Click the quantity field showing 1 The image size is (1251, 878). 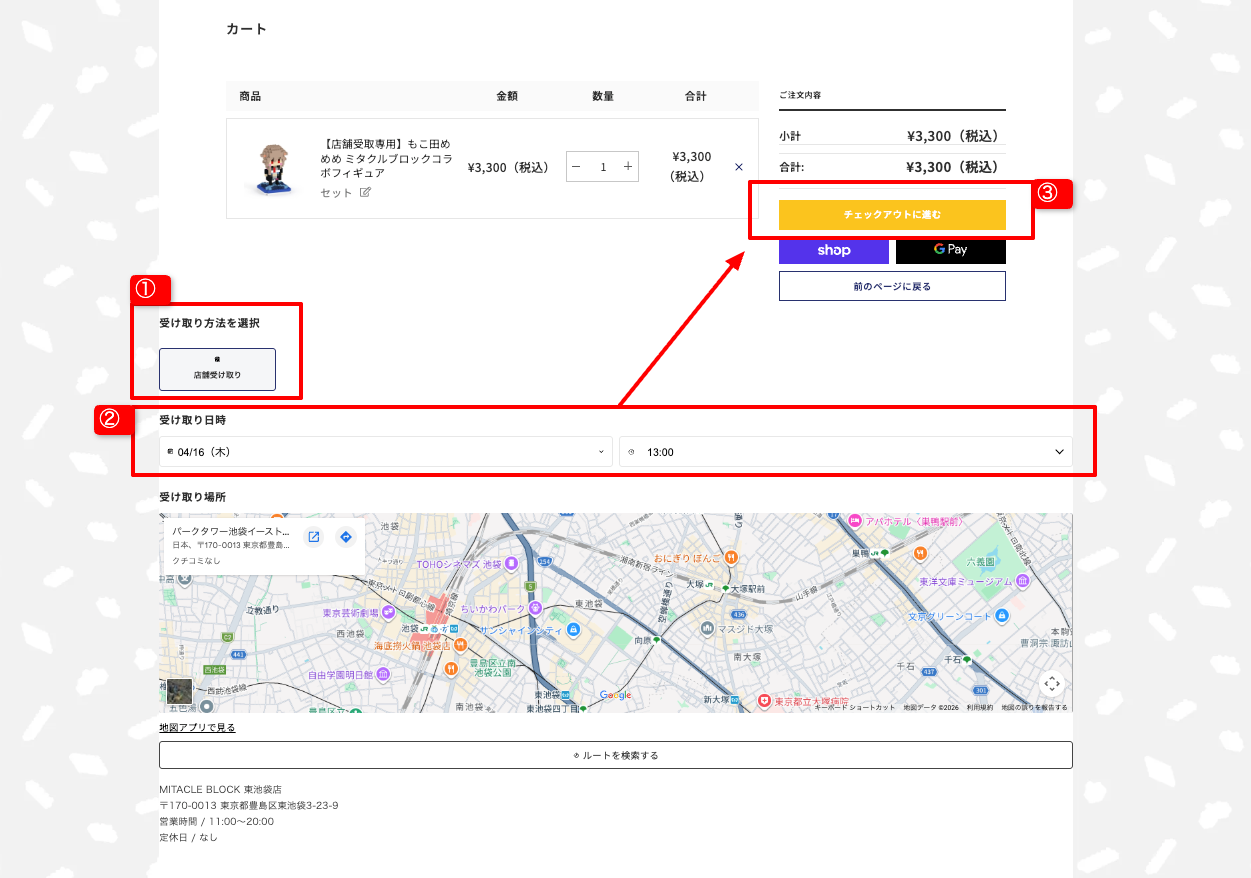(603, 167)
